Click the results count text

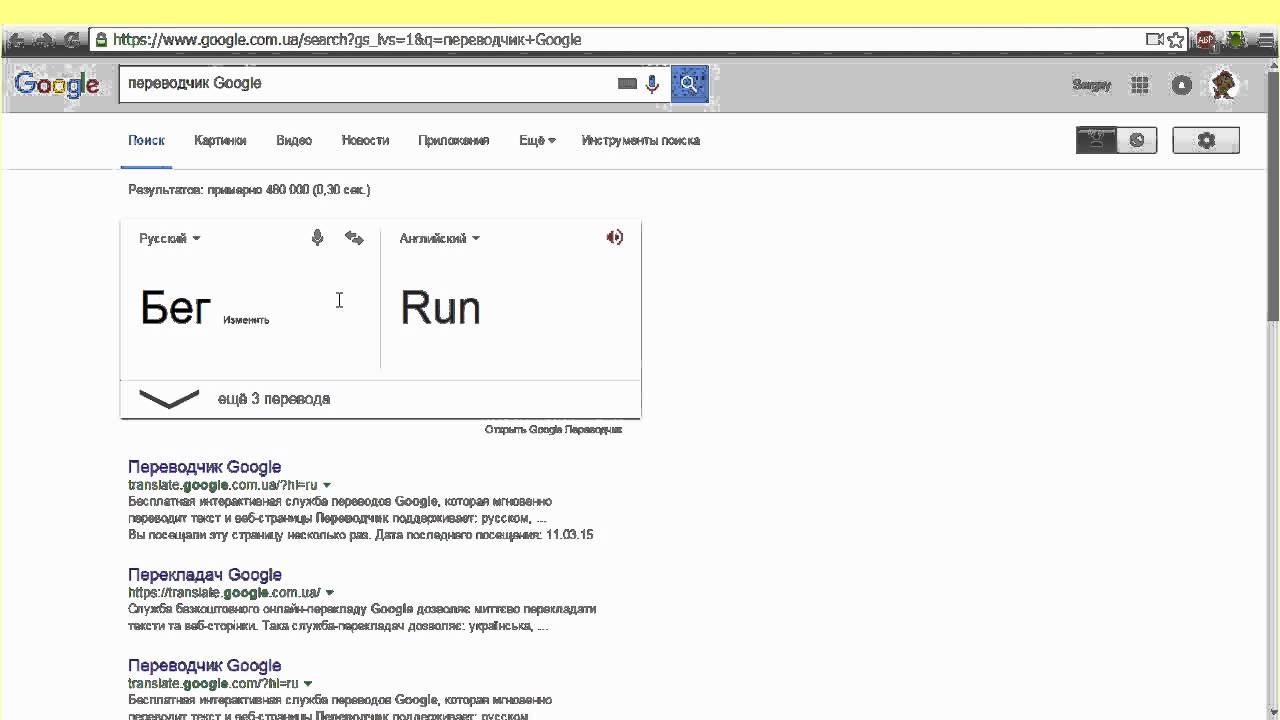[249, 190]
